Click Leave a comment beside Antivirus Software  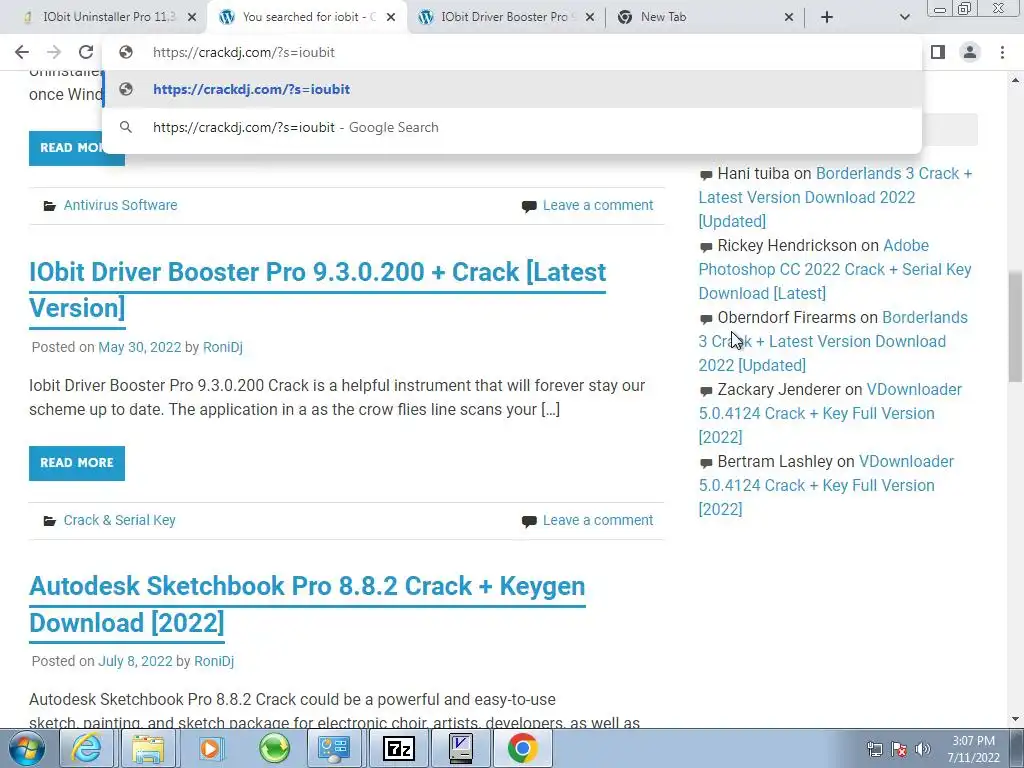[598, 205]
